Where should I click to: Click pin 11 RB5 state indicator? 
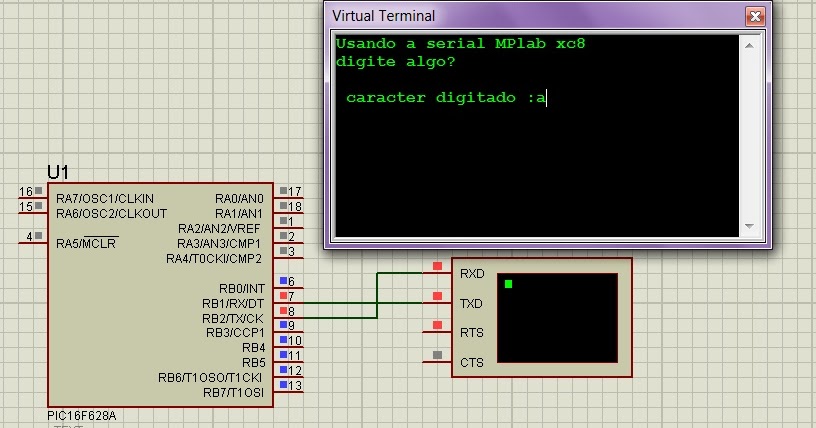(284, 355)
